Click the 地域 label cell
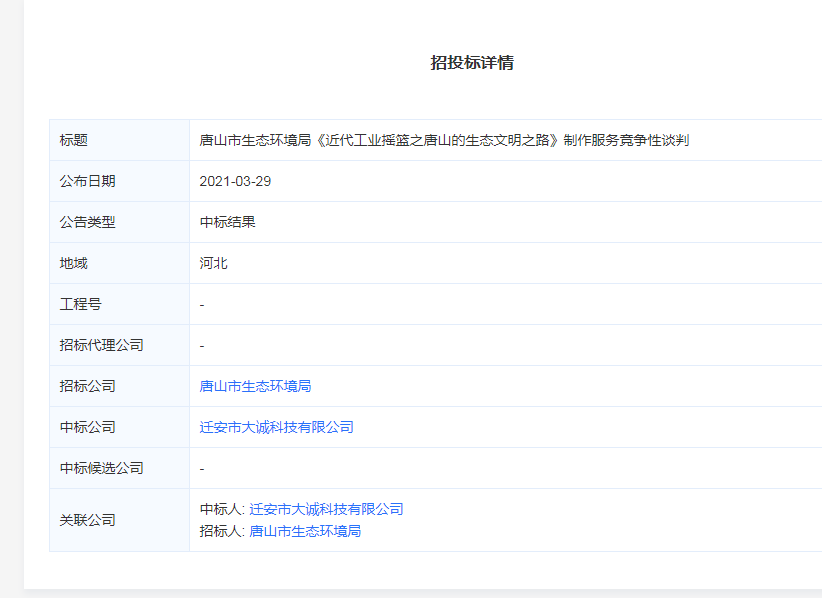Screen dimensions: 822x598 (x=74, y=263)
